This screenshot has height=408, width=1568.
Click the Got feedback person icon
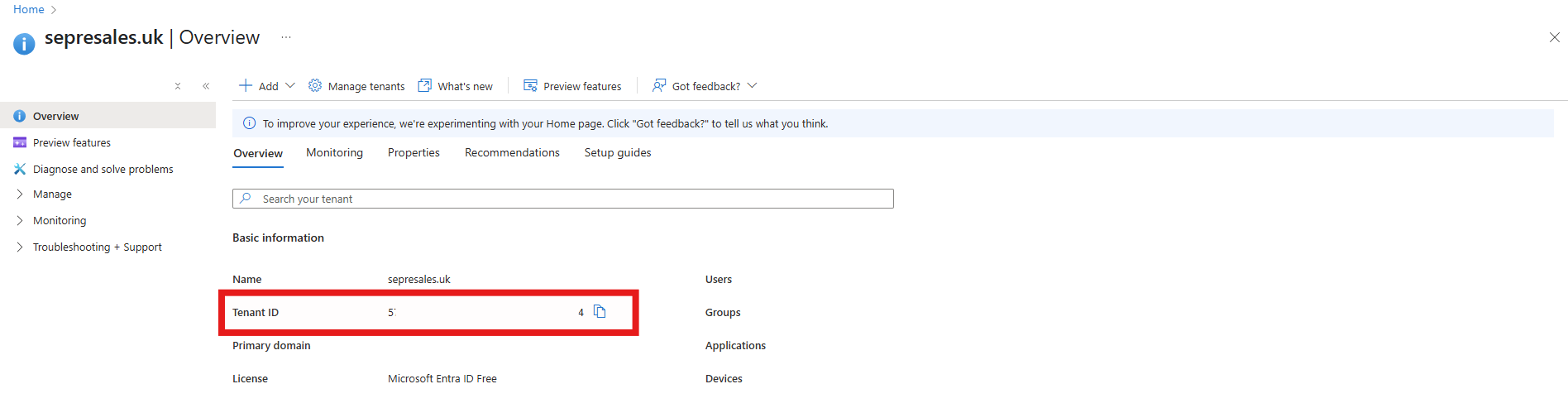pyautogui.click(x=659, y=85)
